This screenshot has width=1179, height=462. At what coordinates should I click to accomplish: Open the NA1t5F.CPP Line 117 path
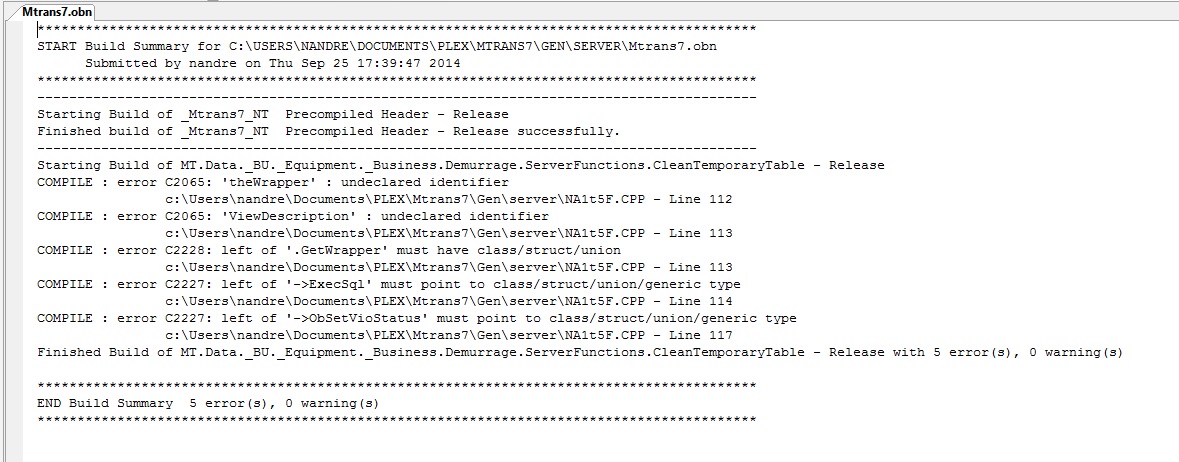pos(449,335)
